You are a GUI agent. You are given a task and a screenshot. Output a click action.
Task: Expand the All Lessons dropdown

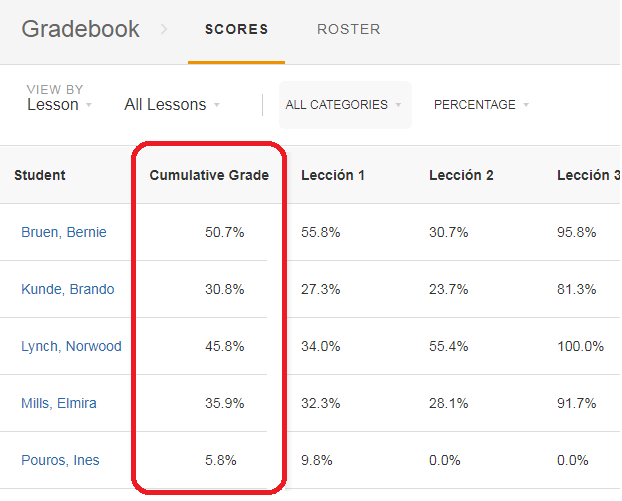(172, 105)
